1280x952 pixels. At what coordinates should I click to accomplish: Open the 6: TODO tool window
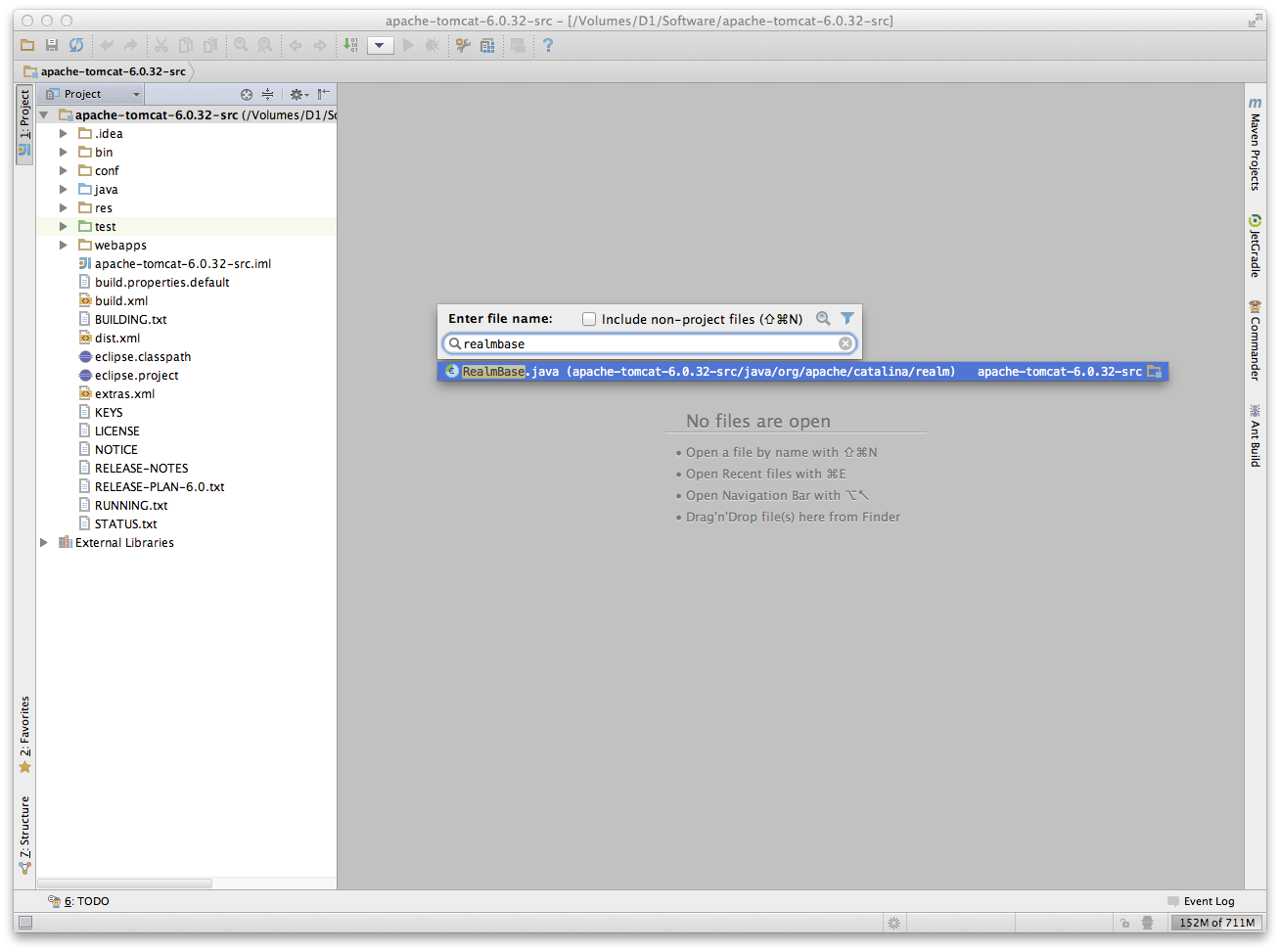(79, 901)
